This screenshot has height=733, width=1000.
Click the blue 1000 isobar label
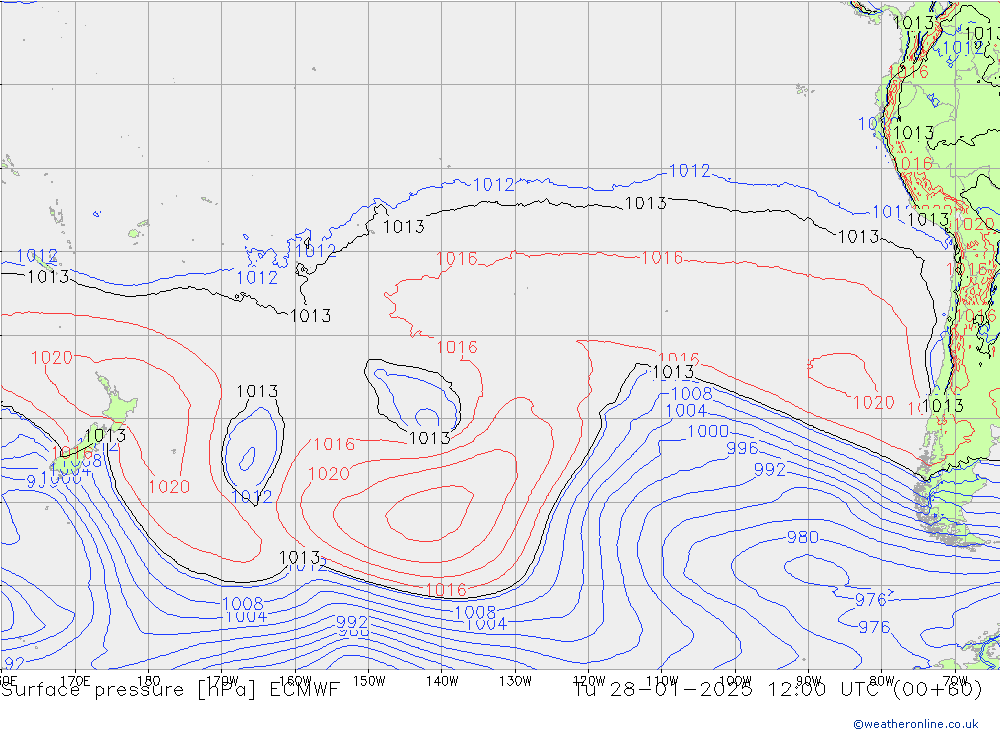(707, 431)
